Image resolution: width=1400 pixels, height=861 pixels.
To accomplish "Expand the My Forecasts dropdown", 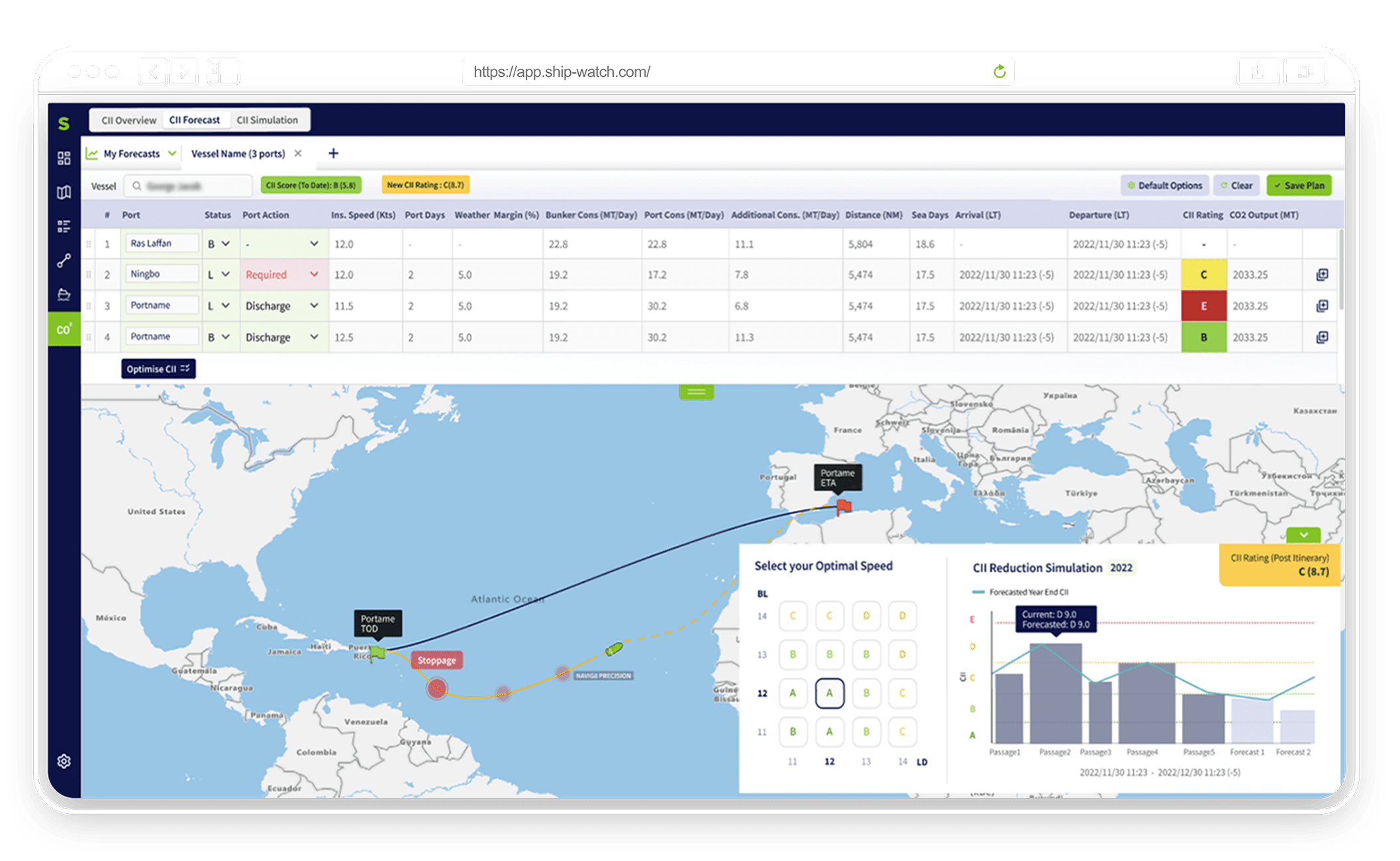I will tap(172, 154).
